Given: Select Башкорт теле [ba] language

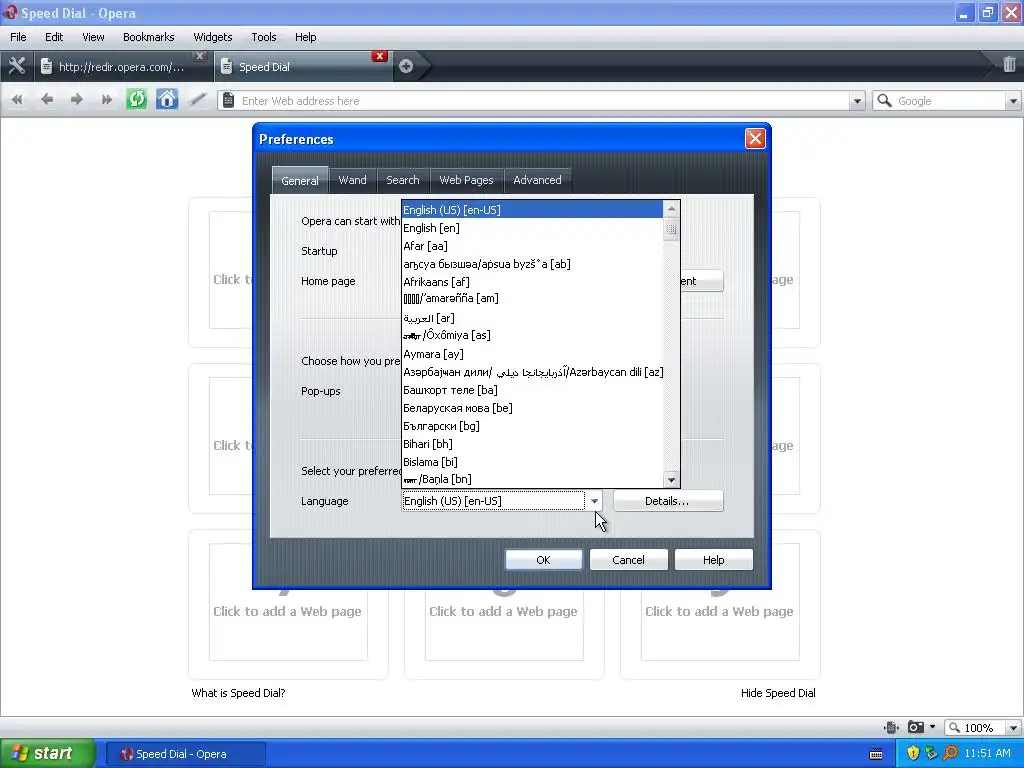Looking at the screenshot, I should 532,390.
